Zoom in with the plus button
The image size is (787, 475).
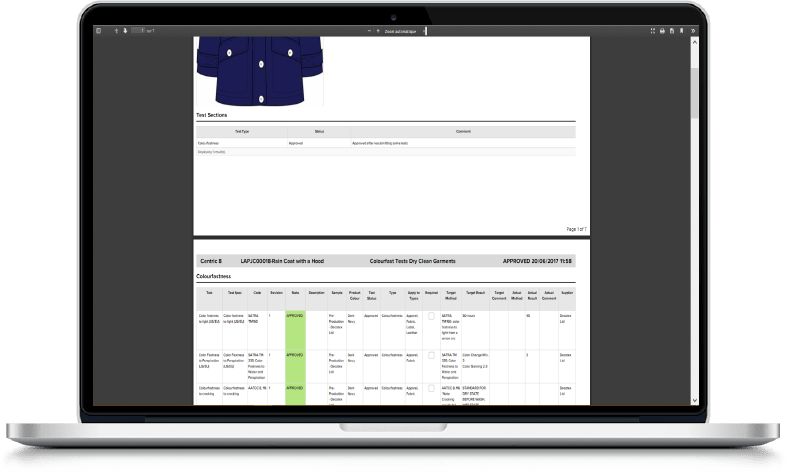[378, 31]
